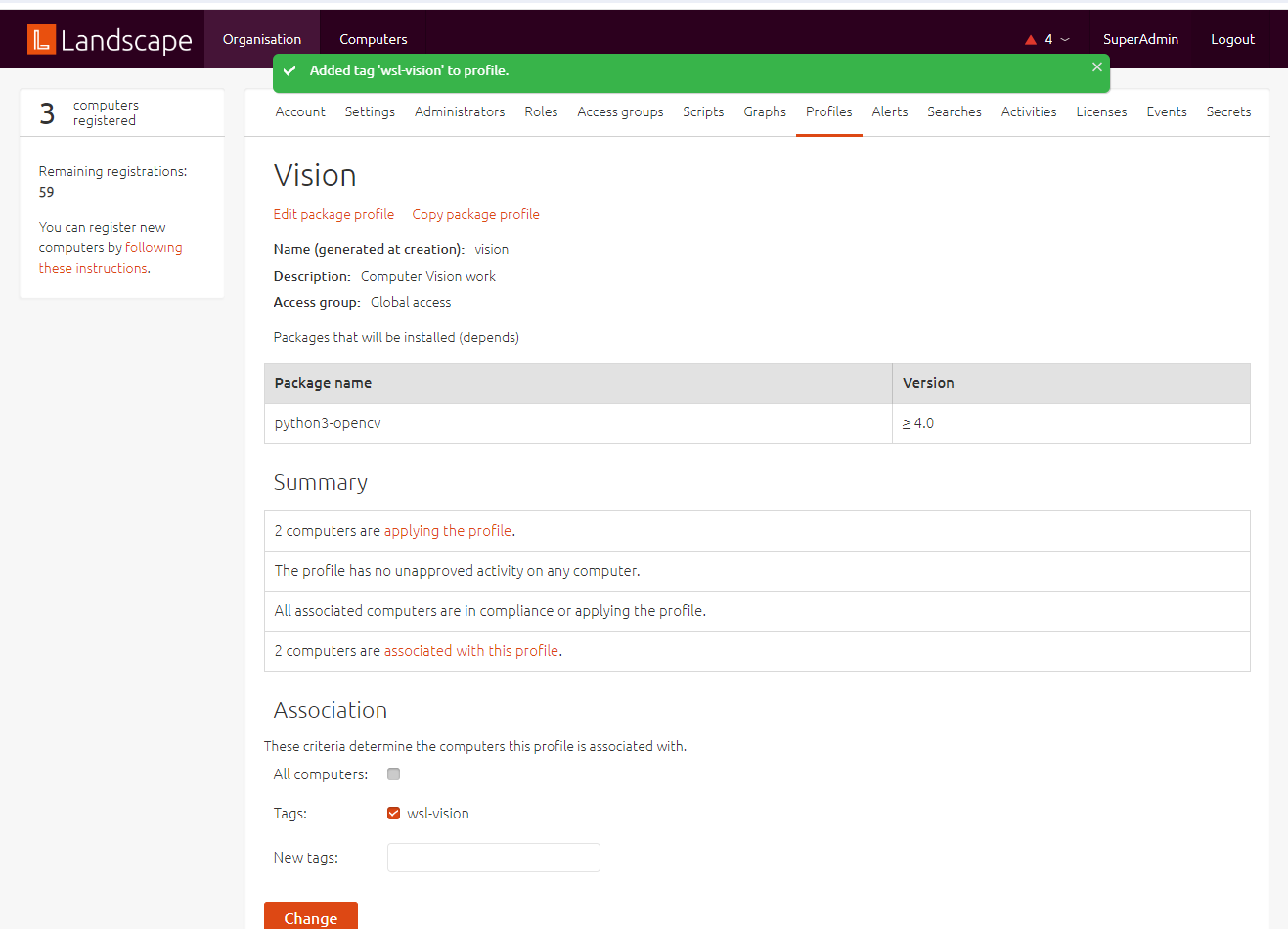Open the Computers menu
Screen dimensions: 1288x929
click(374, 39)
